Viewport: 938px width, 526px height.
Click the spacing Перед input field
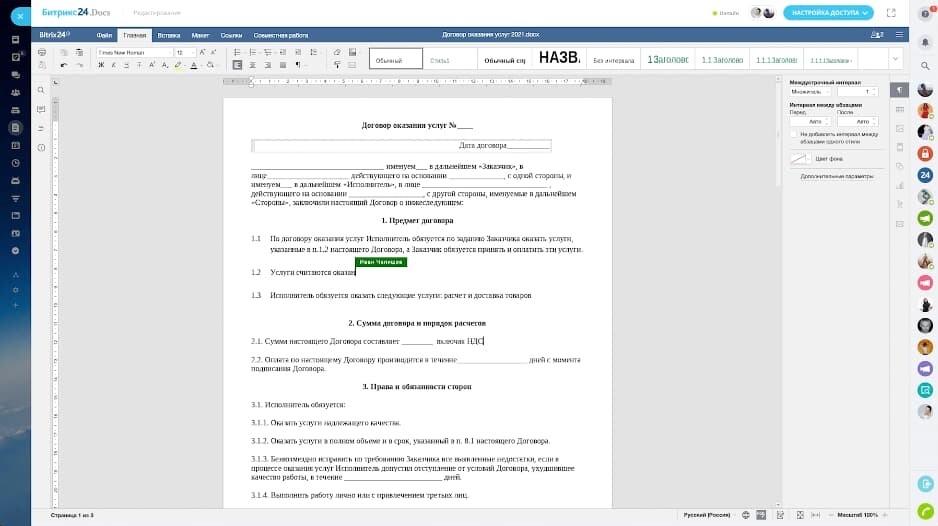coord(809,121)
